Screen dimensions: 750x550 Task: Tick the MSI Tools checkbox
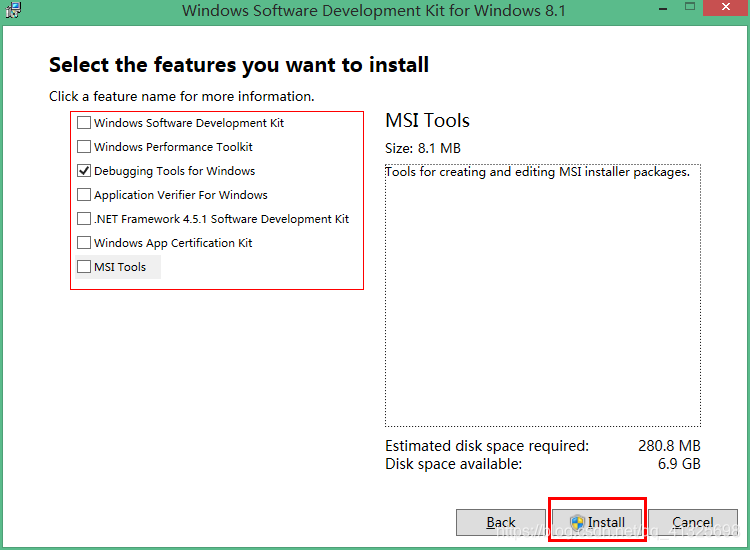(84, 266)
